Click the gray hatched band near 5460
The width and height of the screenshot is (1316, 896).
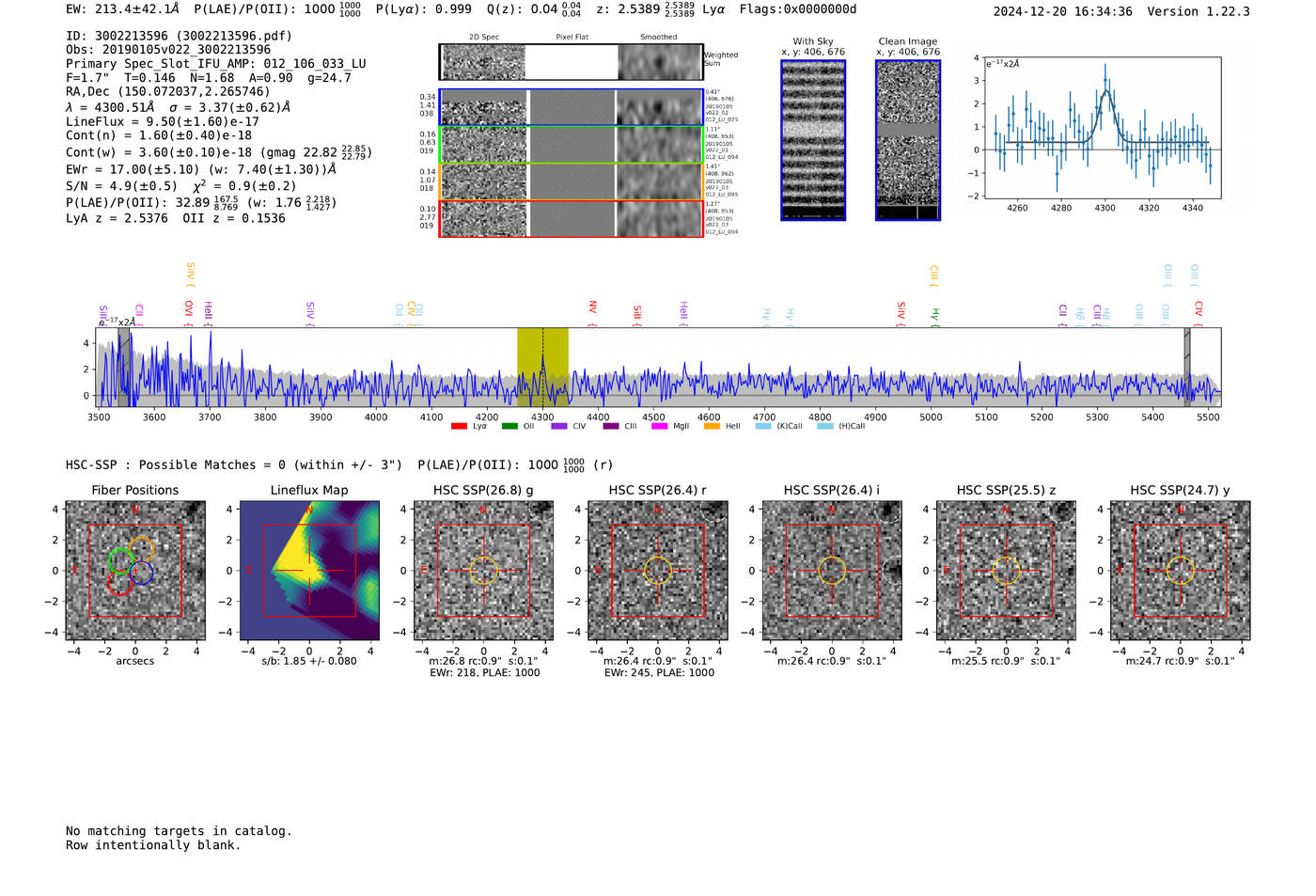pyautogui.click(x=1187, y=367)
